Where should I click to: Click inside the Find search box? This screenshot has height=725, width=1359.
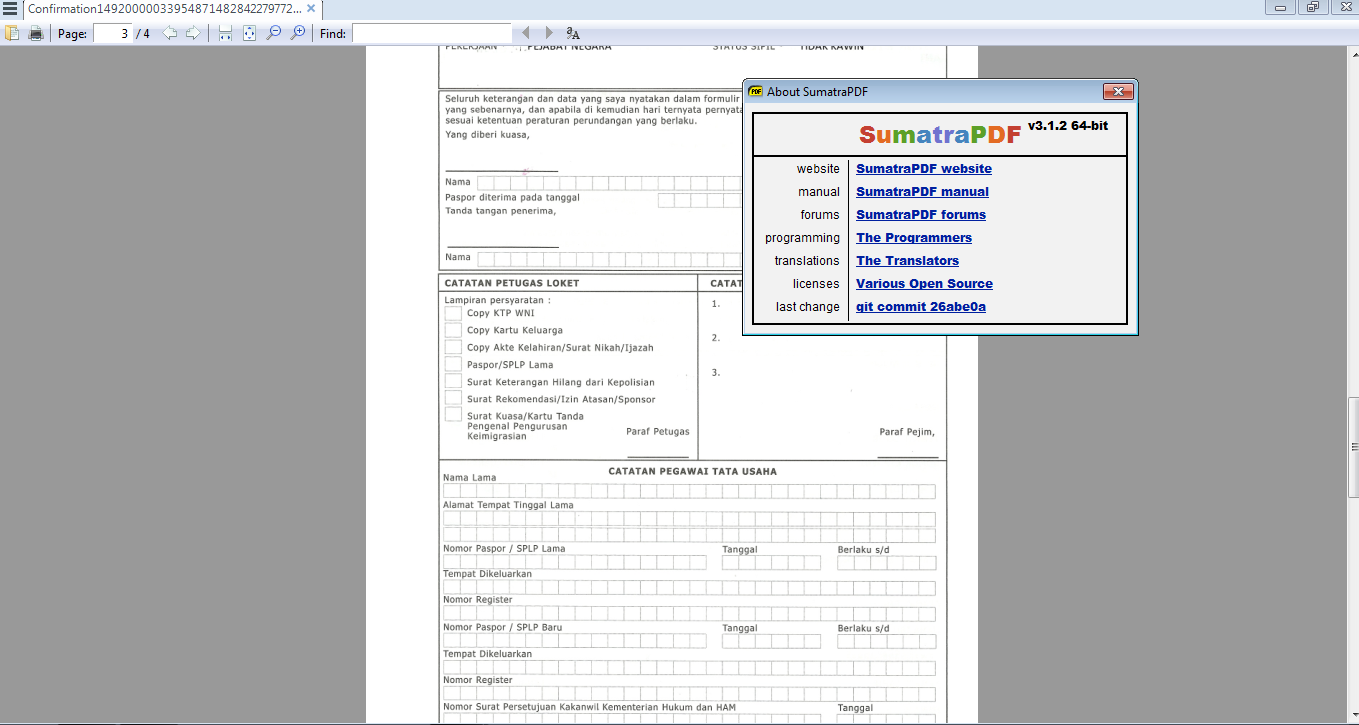pyautogui.click(x=430, y=33)
